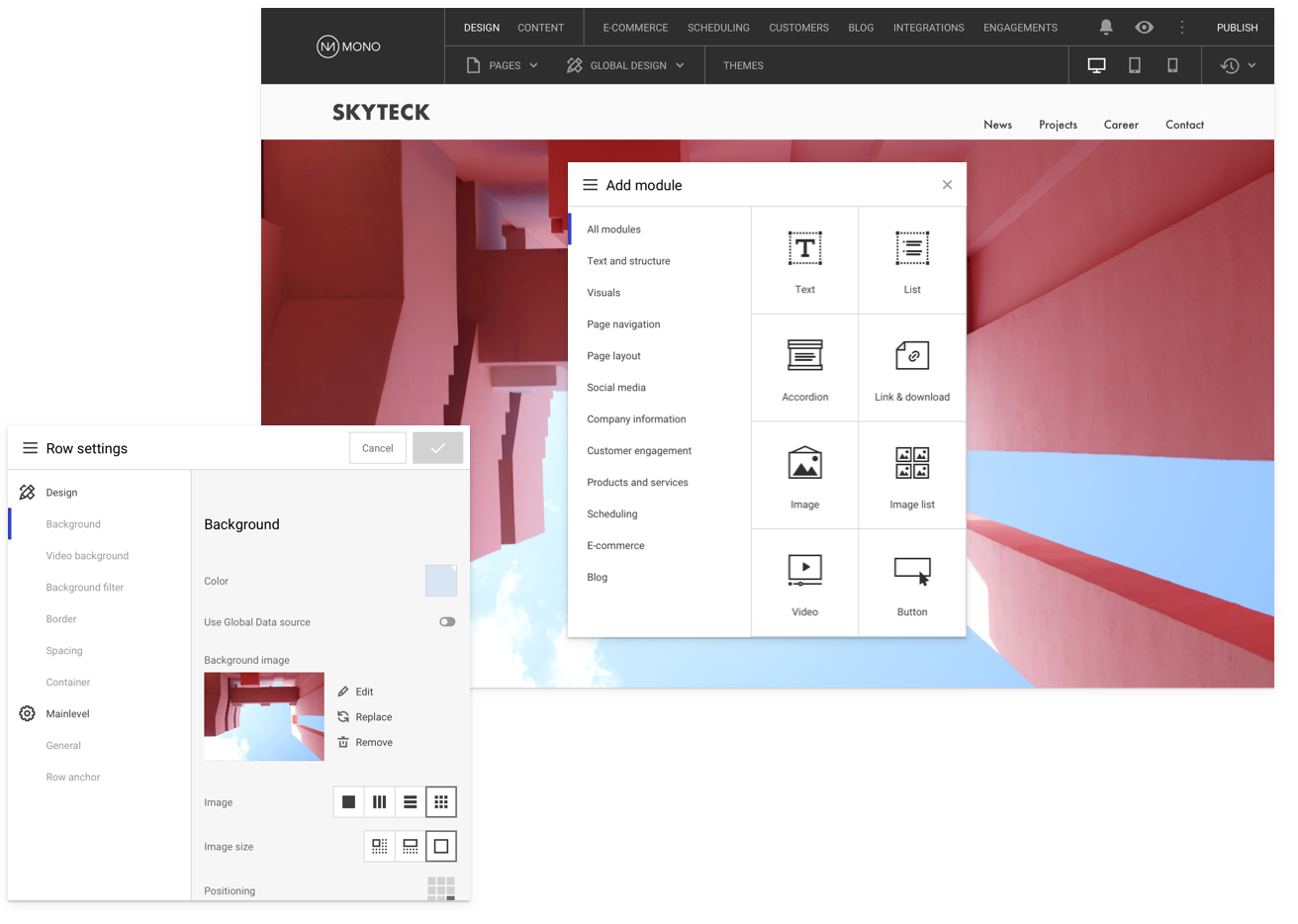Viewport: 1298px width, 924px height.
Task: Open the notifications bell
Action: pos(1106,28)
